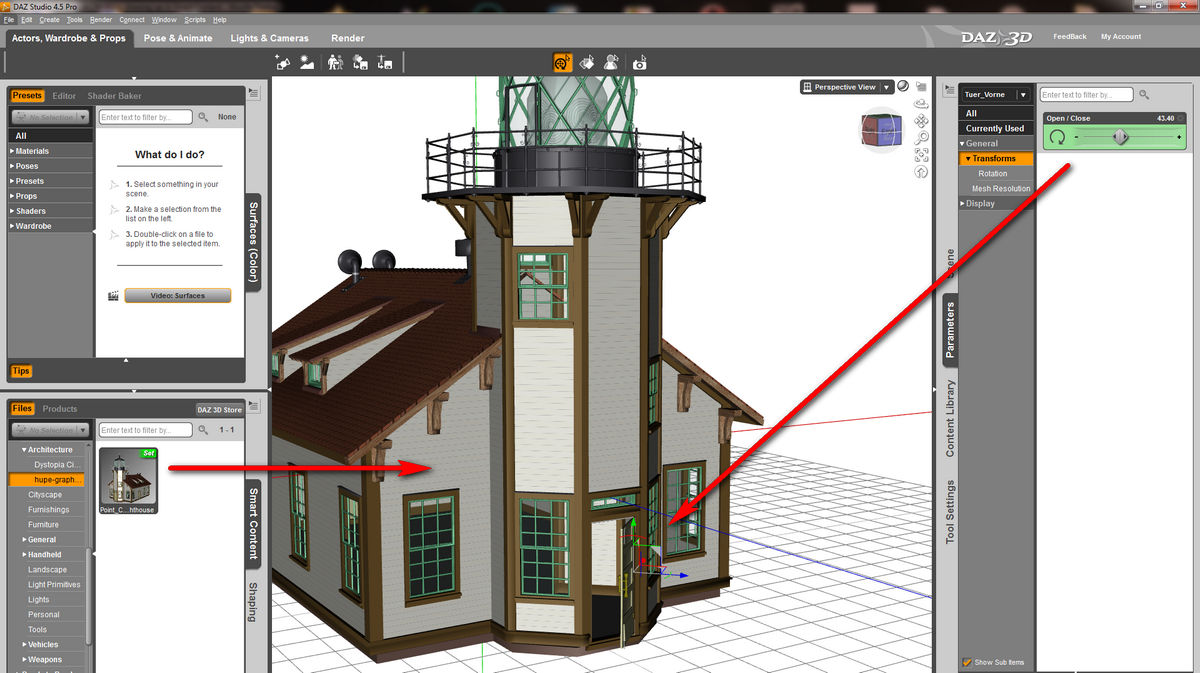Open Surfaces pane No Selection dropdown

coord(83,117)
